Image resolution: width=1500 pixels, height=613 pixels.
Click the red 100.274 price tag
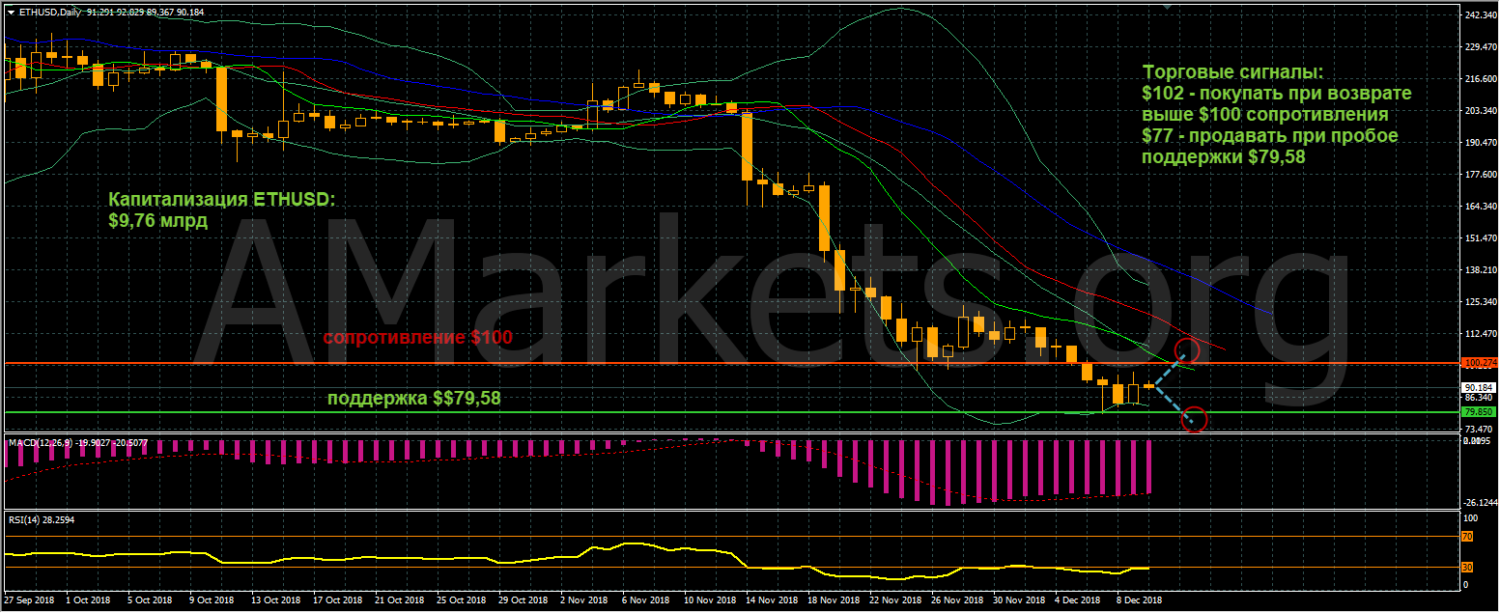click(x=1478, y=362)
